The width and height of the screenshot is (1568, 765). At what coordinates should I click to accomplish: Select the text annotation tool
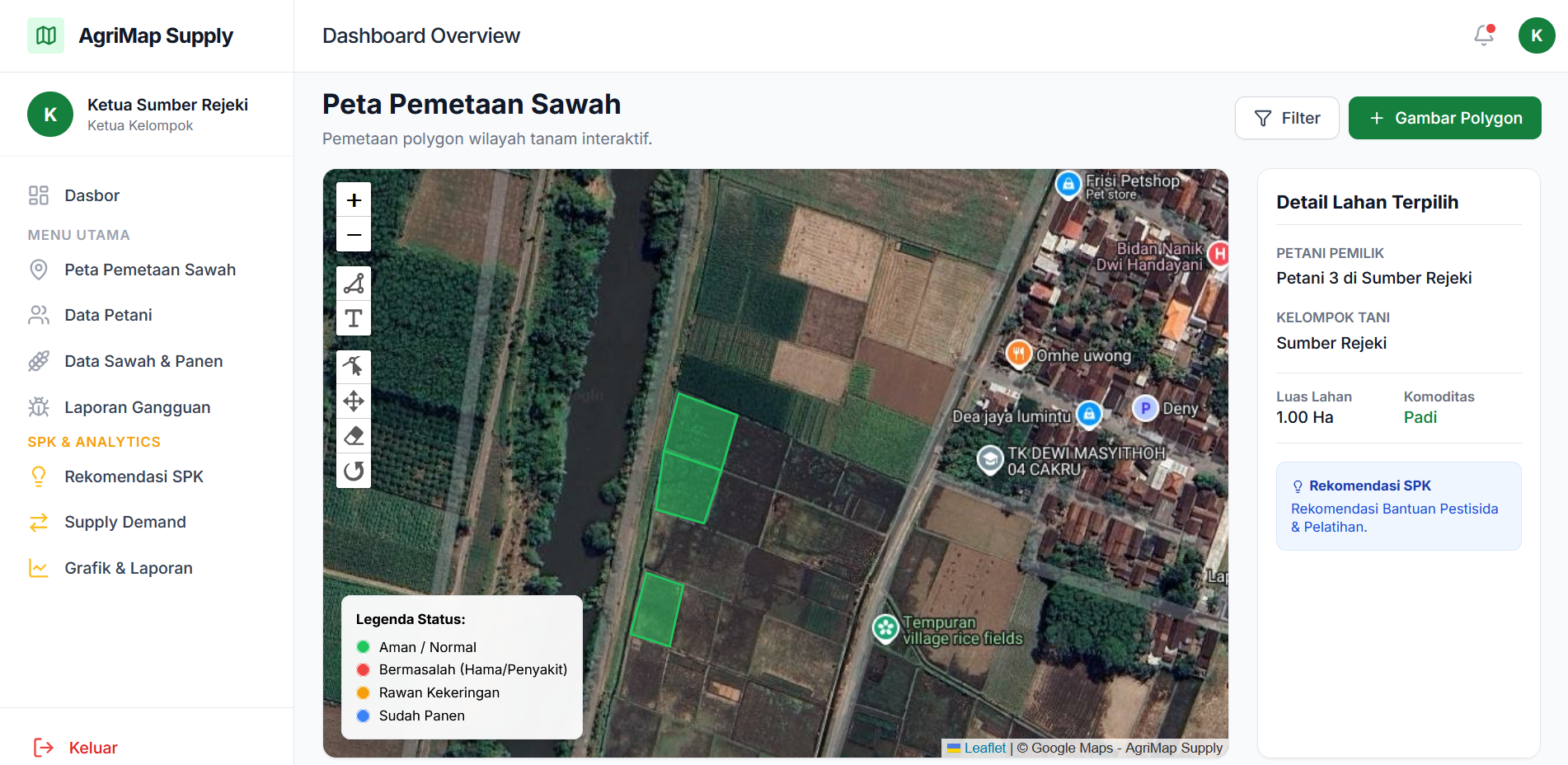click(354, 318)
